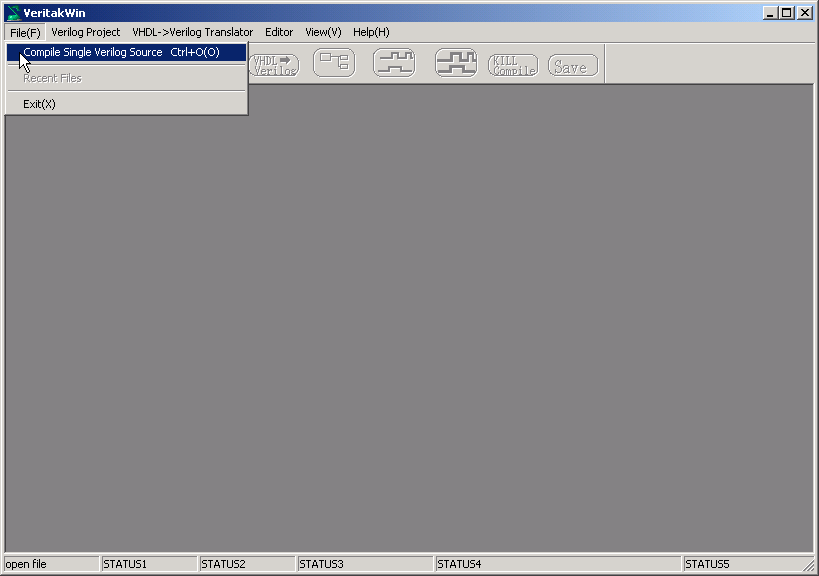Open the Editor menu
819x576 pixels.
[279, 32]
